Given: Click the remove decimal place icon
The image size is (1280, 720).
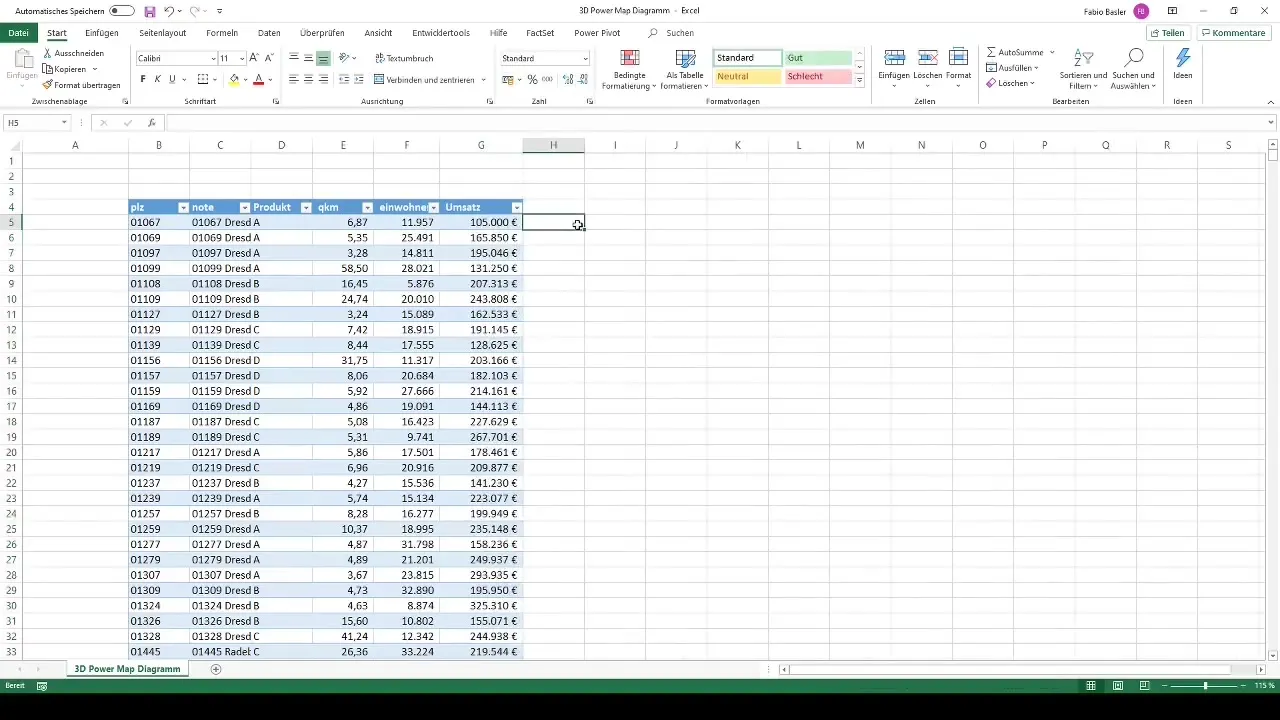Looking at the screenshot, I should (x=582, y=79).
